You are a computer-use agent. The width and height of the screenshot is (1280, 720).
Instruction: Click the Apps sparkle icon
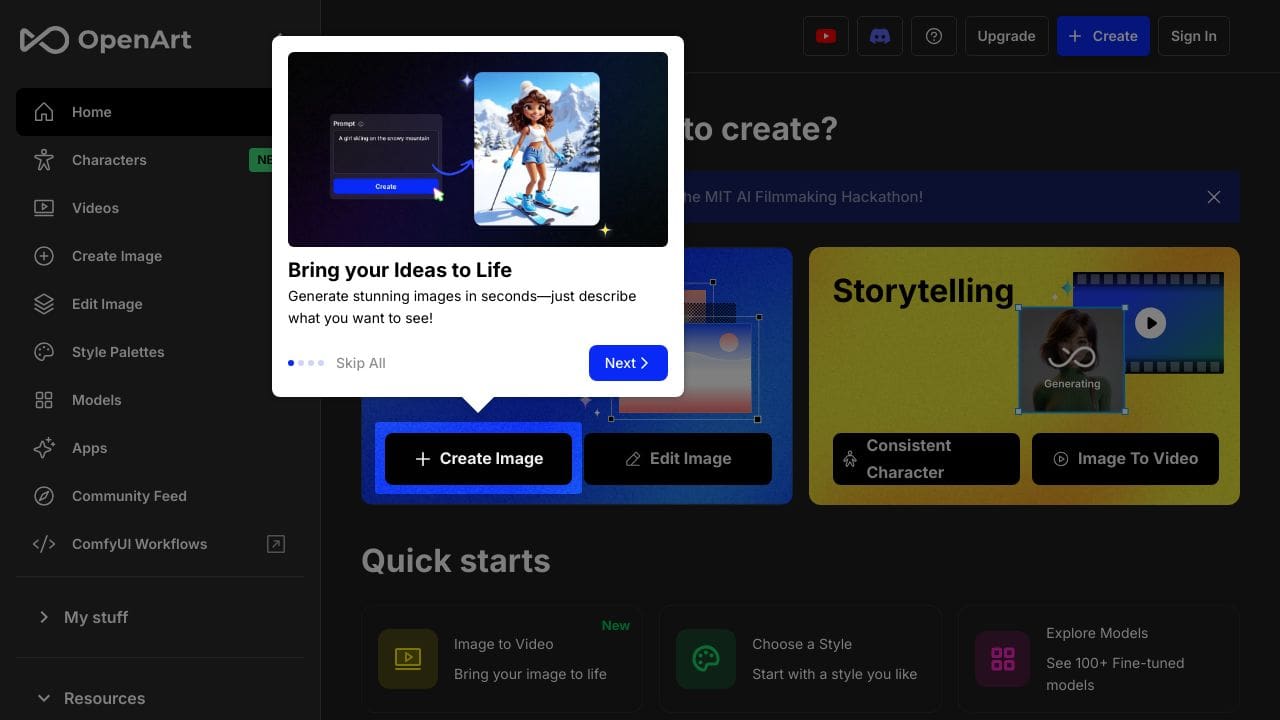[44, 448]
